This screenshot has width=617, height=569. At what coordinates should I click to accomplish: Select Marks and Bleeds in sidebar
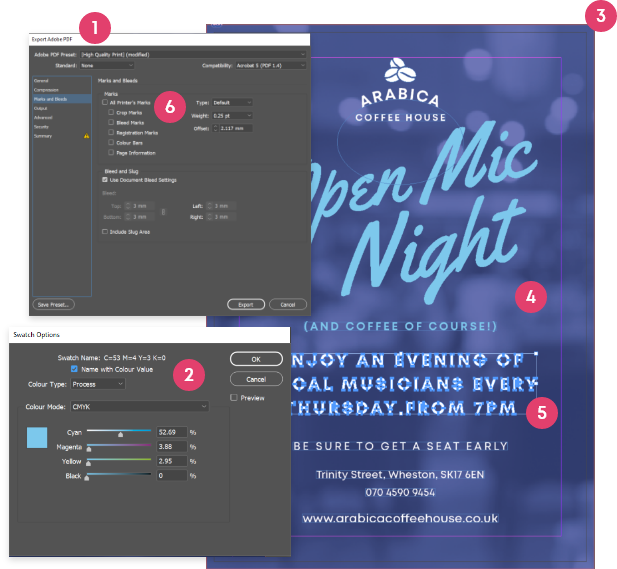point(62,99)
